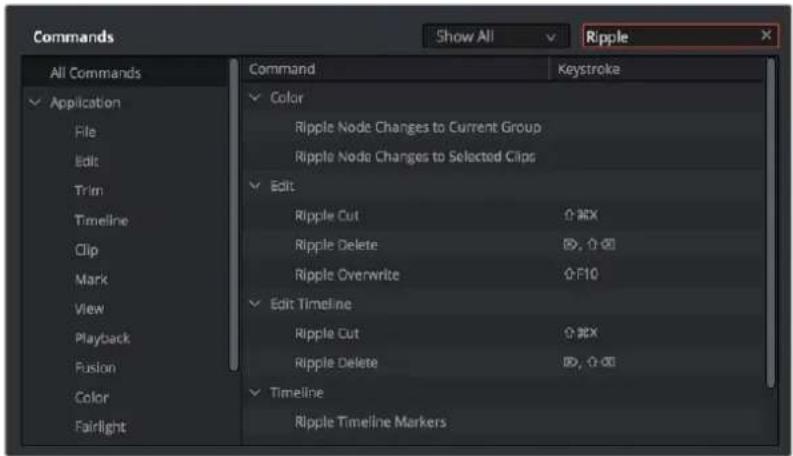Select the Ripple Overwrite command
Viewport: 793px width, 456px height.
click(x=347, y=275)
